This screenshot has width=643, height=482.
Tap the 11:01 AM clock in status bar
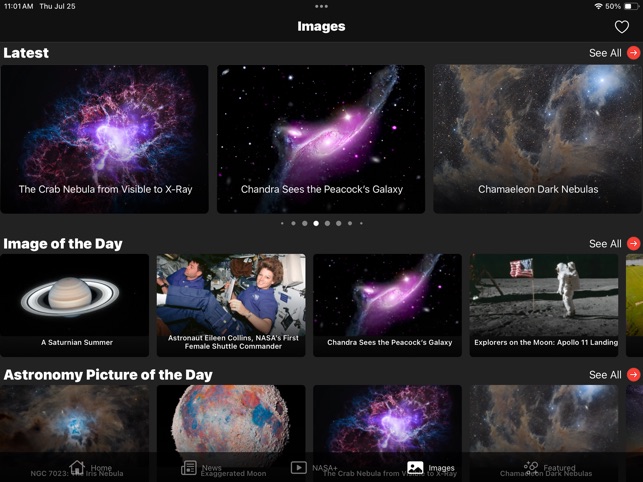18,6
